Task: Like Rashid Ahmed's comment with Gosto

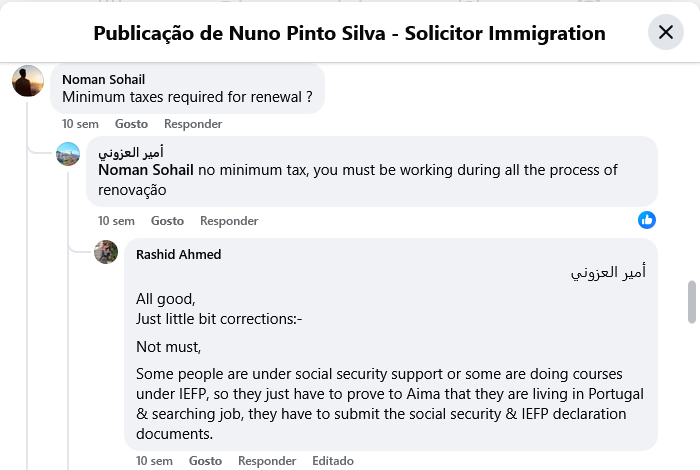Action: pos(205,461)
